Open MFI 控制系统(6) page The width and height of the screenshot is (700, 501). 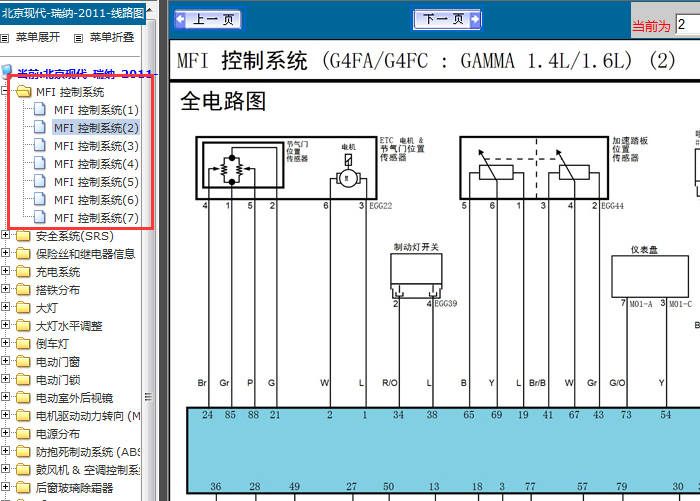[96, 200]
